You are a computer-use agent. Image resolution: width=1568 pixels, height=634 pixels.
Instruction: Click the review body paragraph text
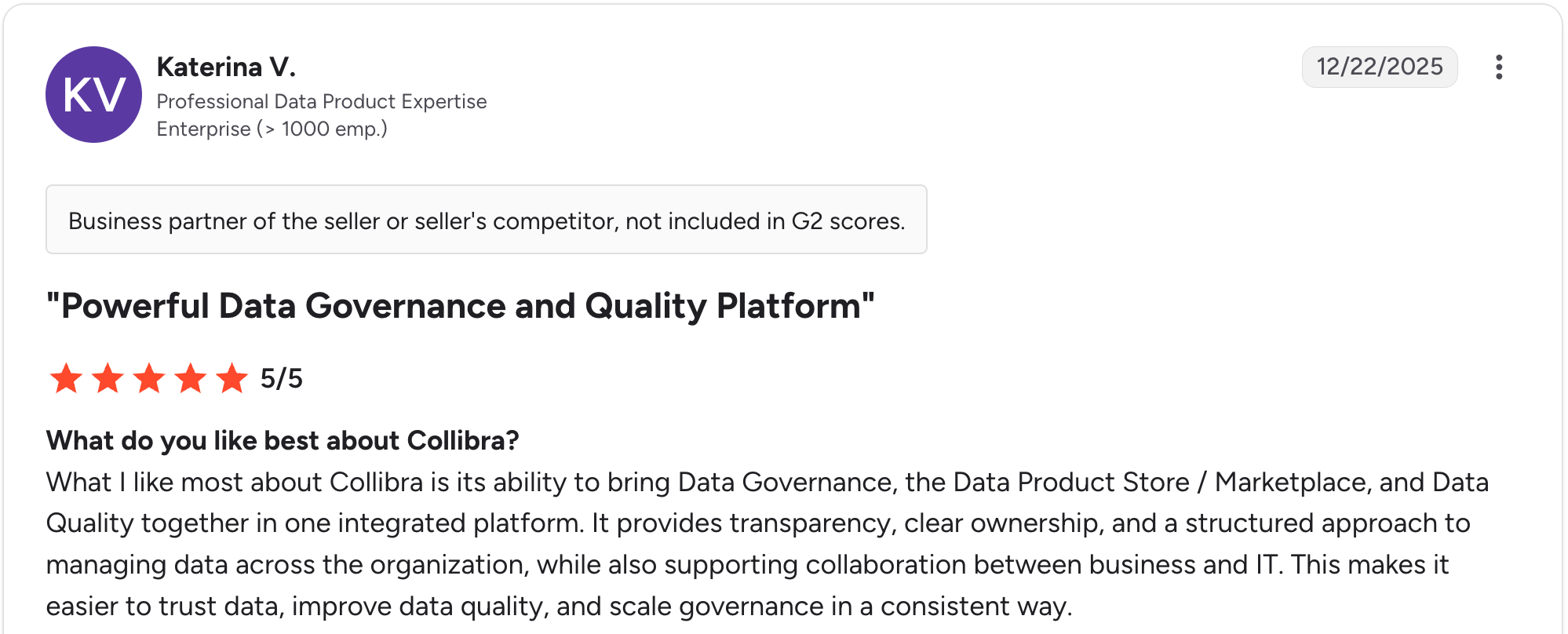(768, 544)
